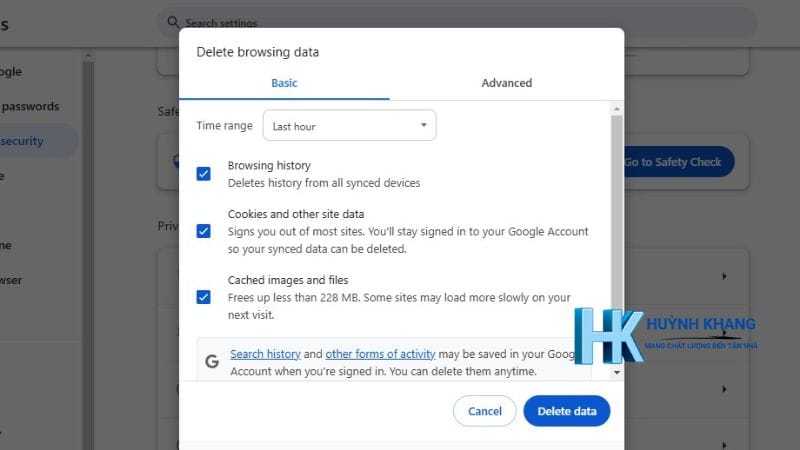Click the Cancel button
The height and width of the screenshot is (450, 800).
485,411
